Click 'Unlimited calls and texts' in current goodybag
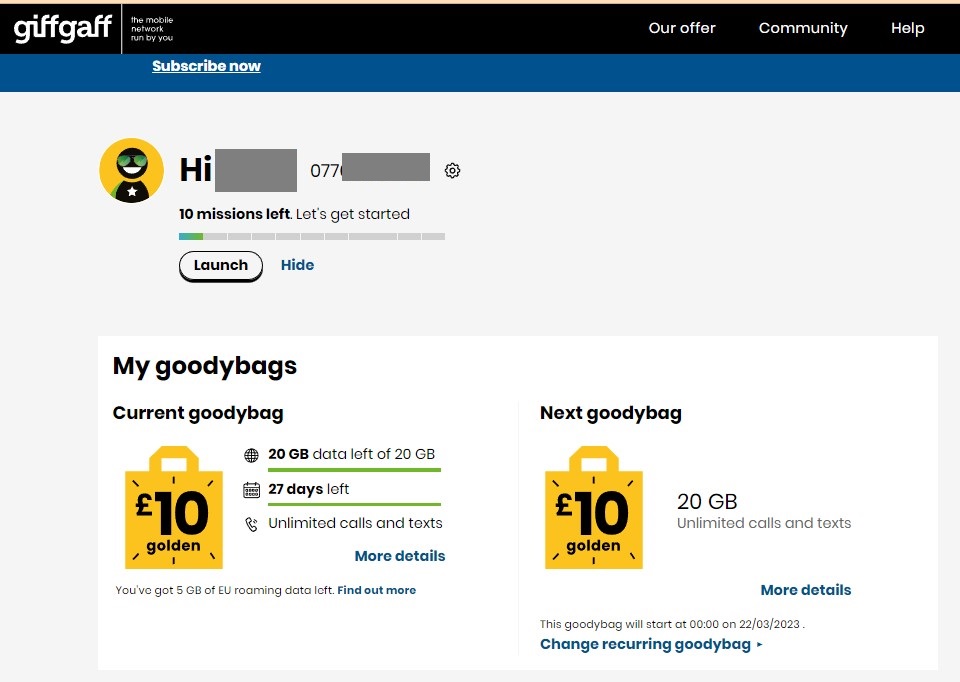Screen dimensions: 960x682 tap(355, 523)
